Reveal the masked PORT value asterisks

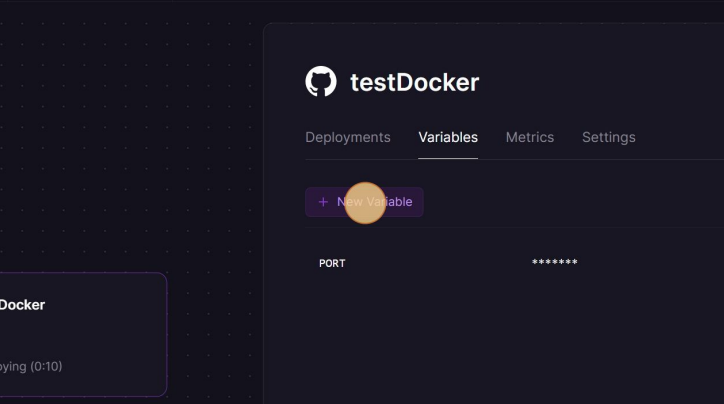pyautogui.click(x=555, y=262)
